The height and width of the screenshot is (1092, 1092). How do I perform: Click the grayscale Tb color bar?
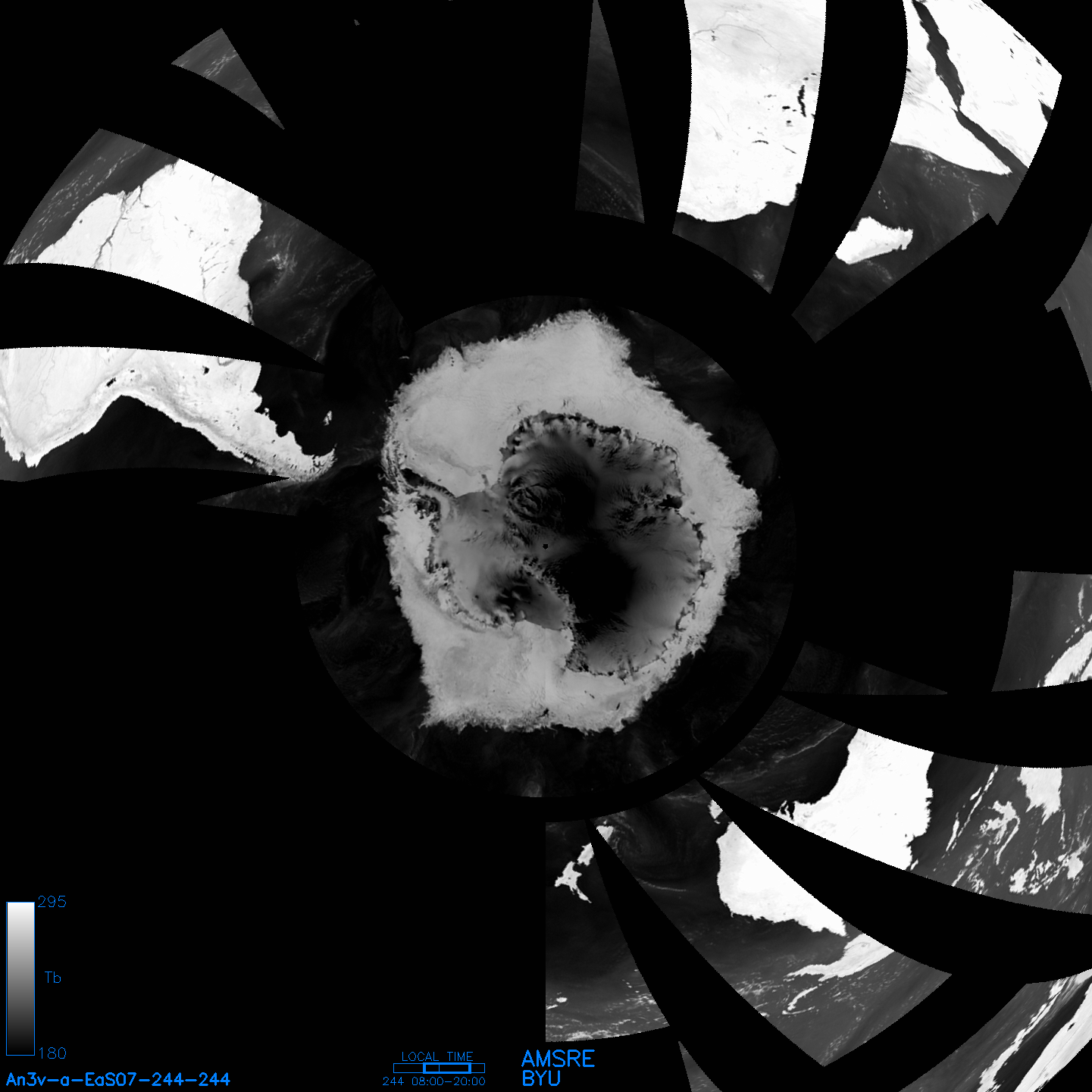[x=20, y=978]
